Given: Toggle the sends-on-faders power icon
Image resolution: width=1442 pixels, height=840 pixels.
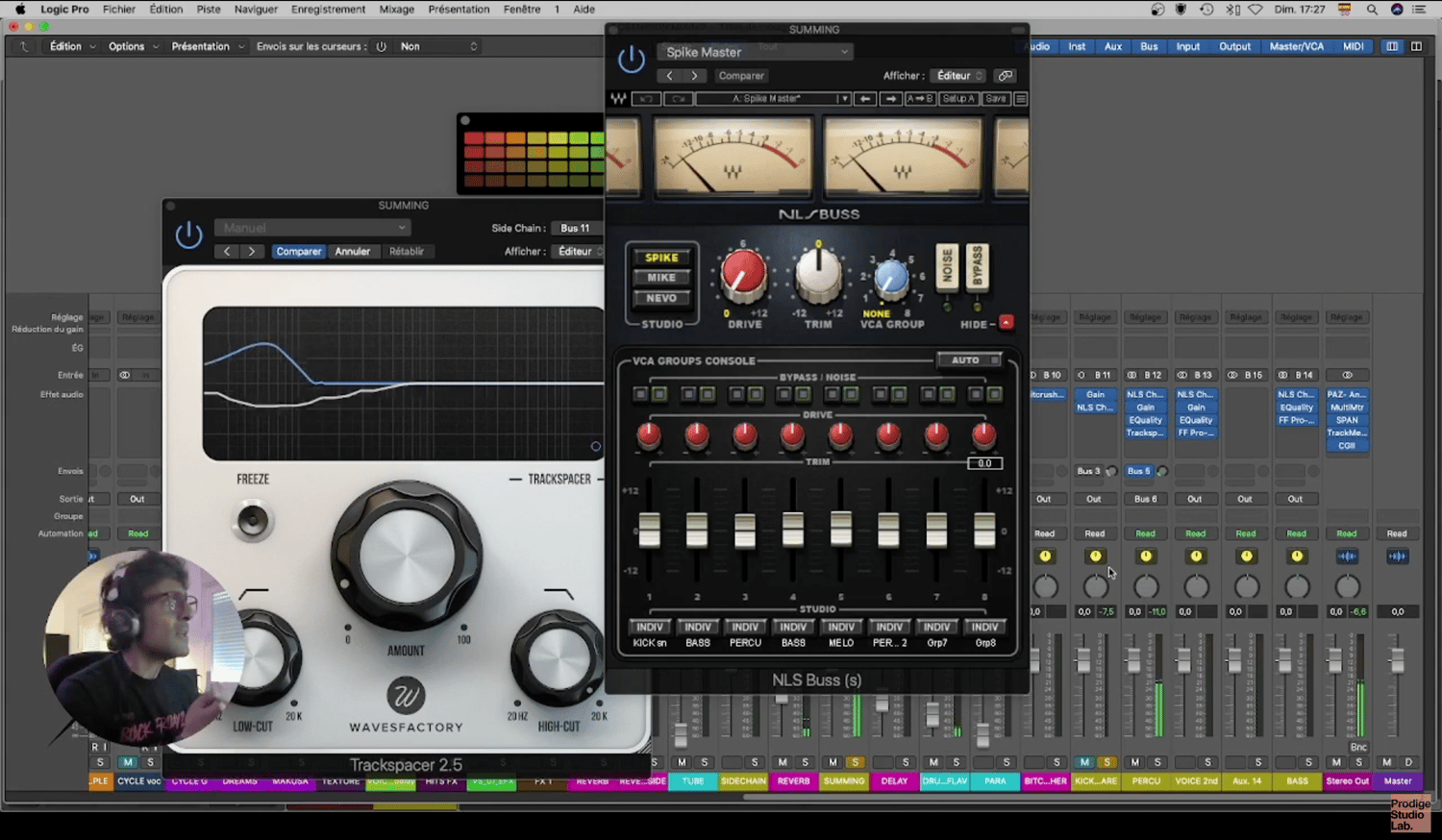Looking at the screenshot, I should point(381,46).
